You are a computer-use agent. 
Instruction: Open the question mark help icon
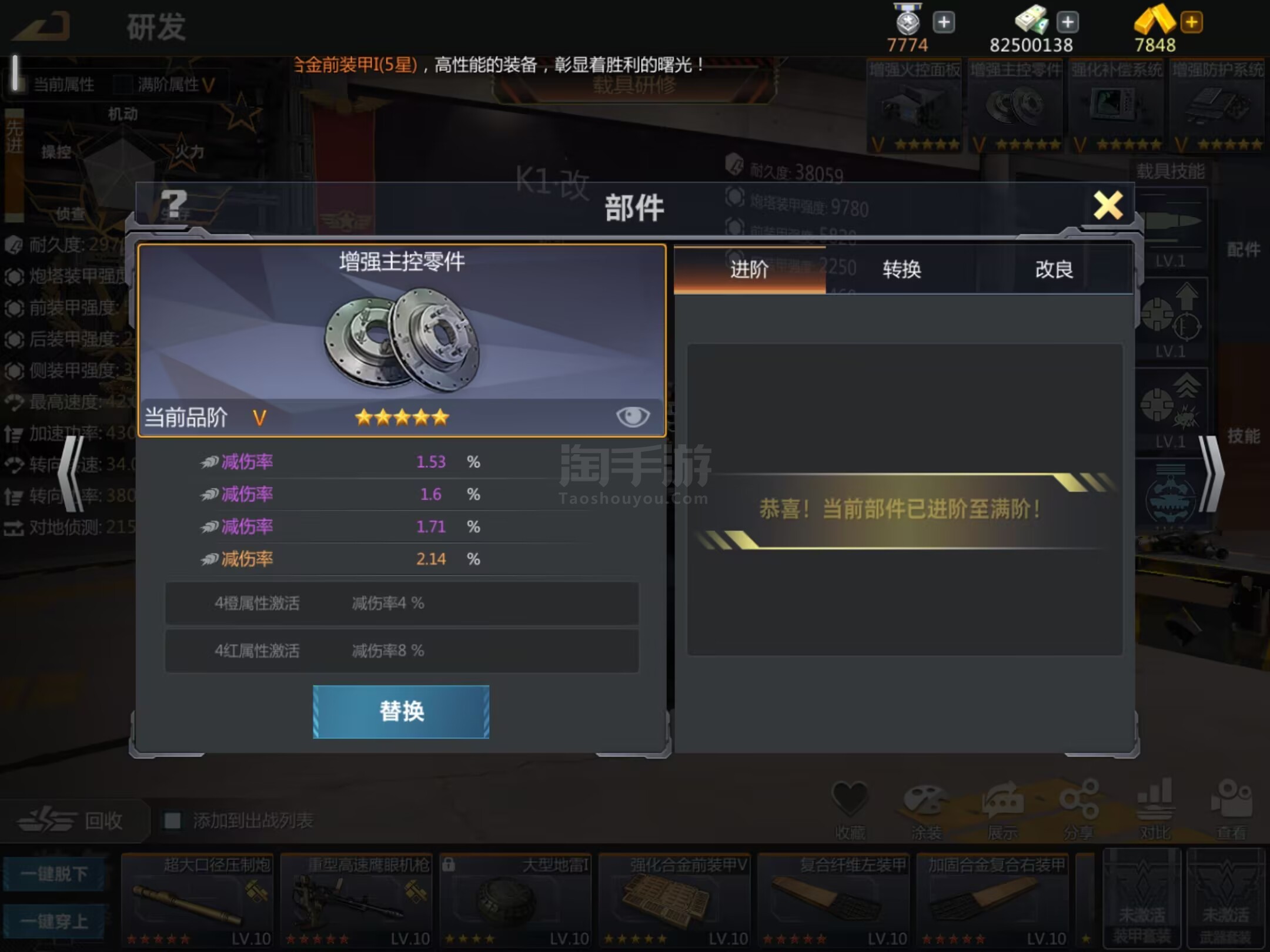point(174,204)
